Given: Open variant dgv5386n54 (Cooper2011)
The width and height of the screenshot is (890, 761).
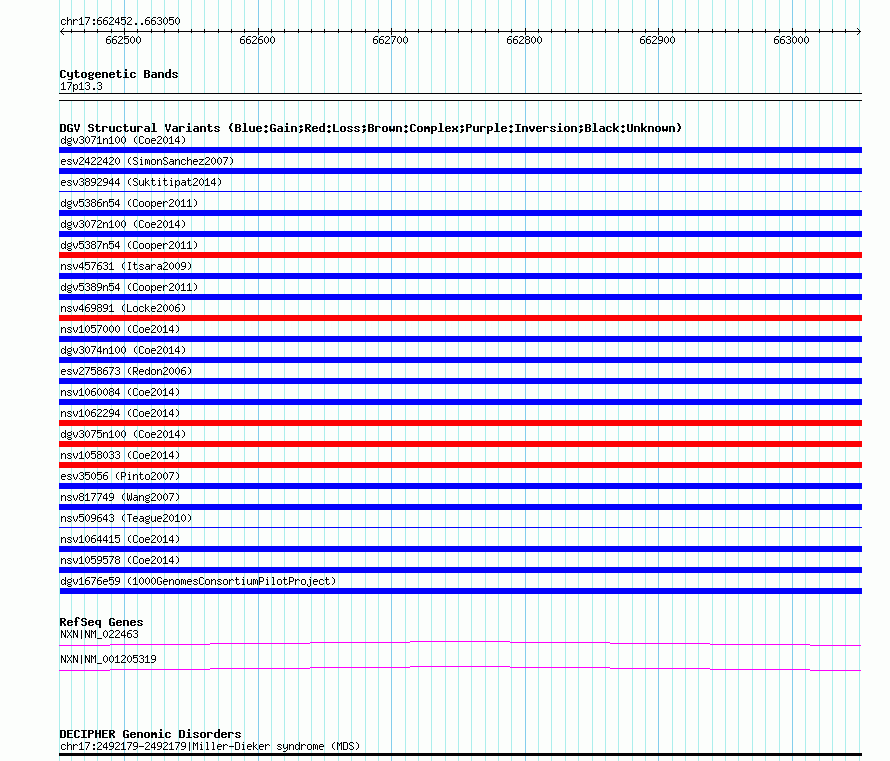Looking at the screenshot, I should pos(129,203).
